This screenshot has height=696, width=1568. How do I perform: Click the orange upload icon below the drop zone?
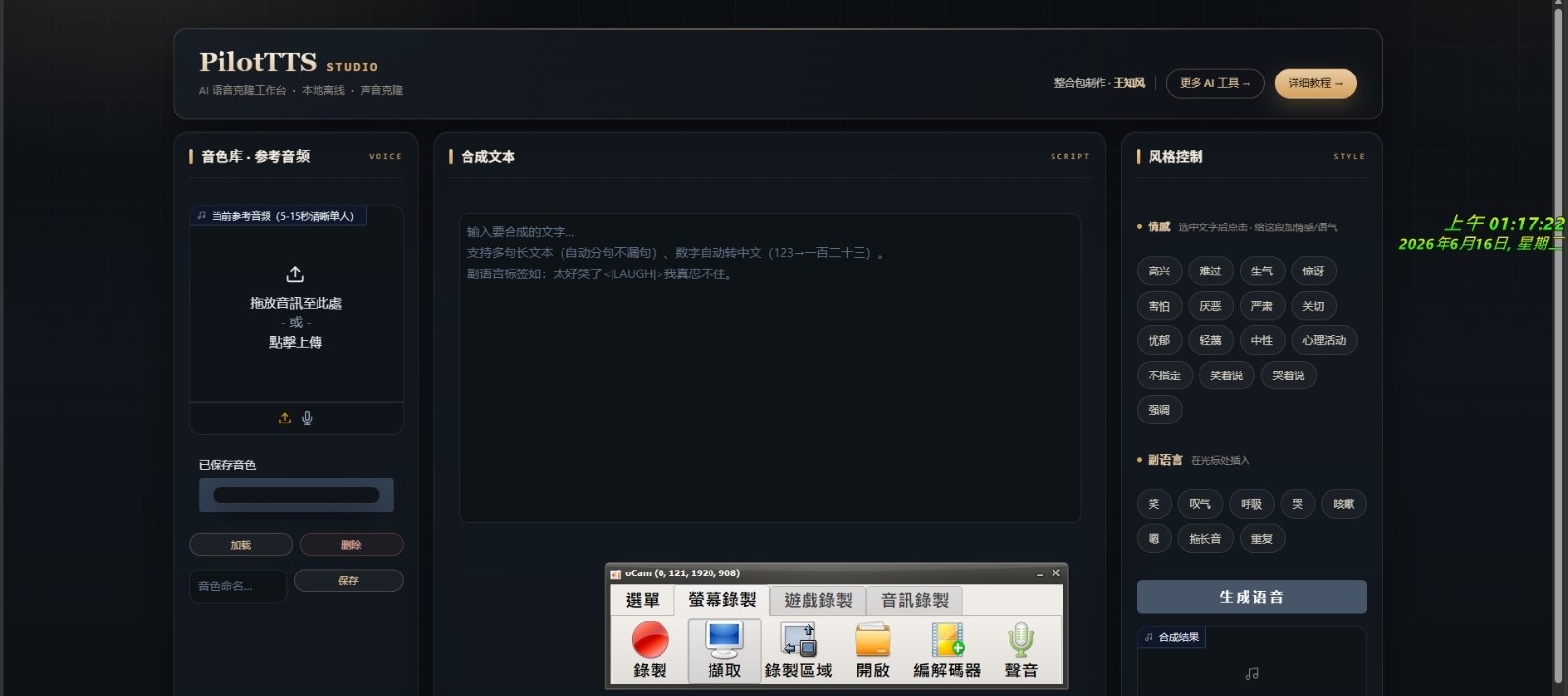pyautogui.click(x=285, y=418)
